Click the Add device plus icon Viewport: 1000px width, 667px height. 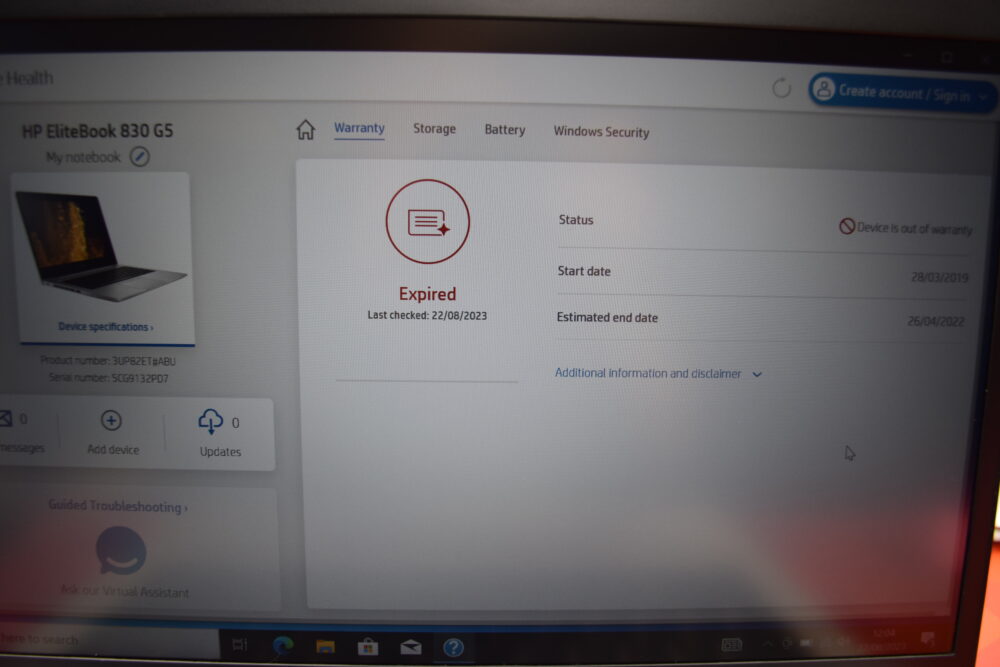[111, 421]
